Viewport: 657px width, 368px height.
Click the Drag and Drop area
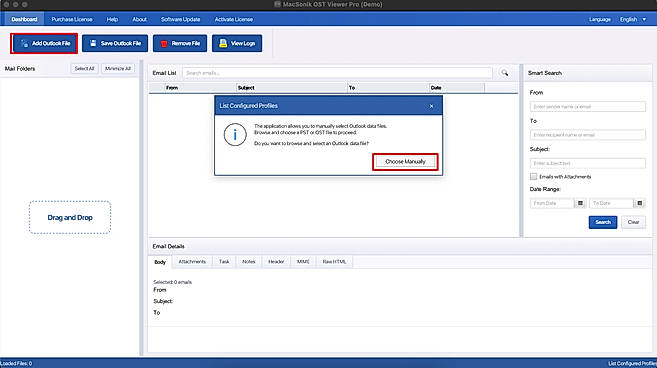70,218
